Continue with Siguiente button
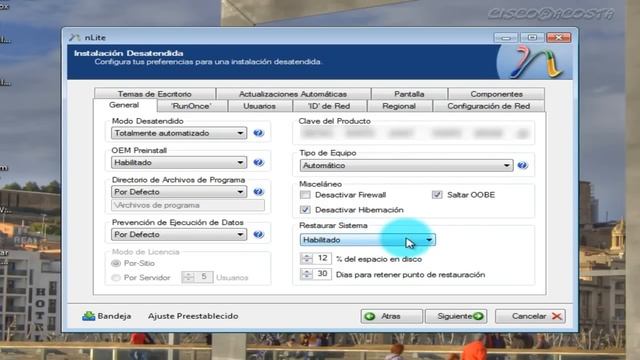 [x=456, y=316]
